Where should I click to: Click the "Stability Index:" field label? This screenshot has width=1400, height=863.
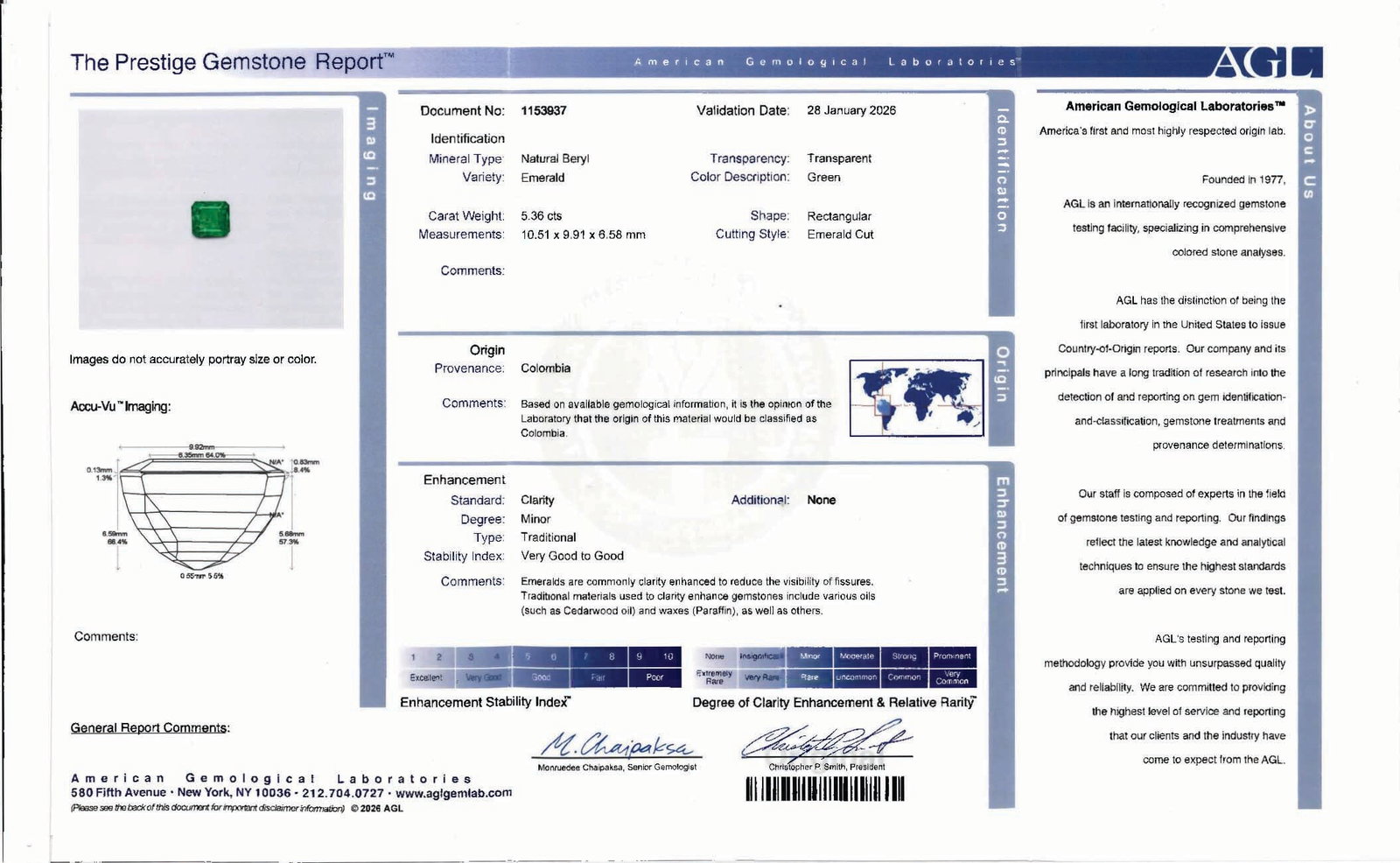point(464,557)
